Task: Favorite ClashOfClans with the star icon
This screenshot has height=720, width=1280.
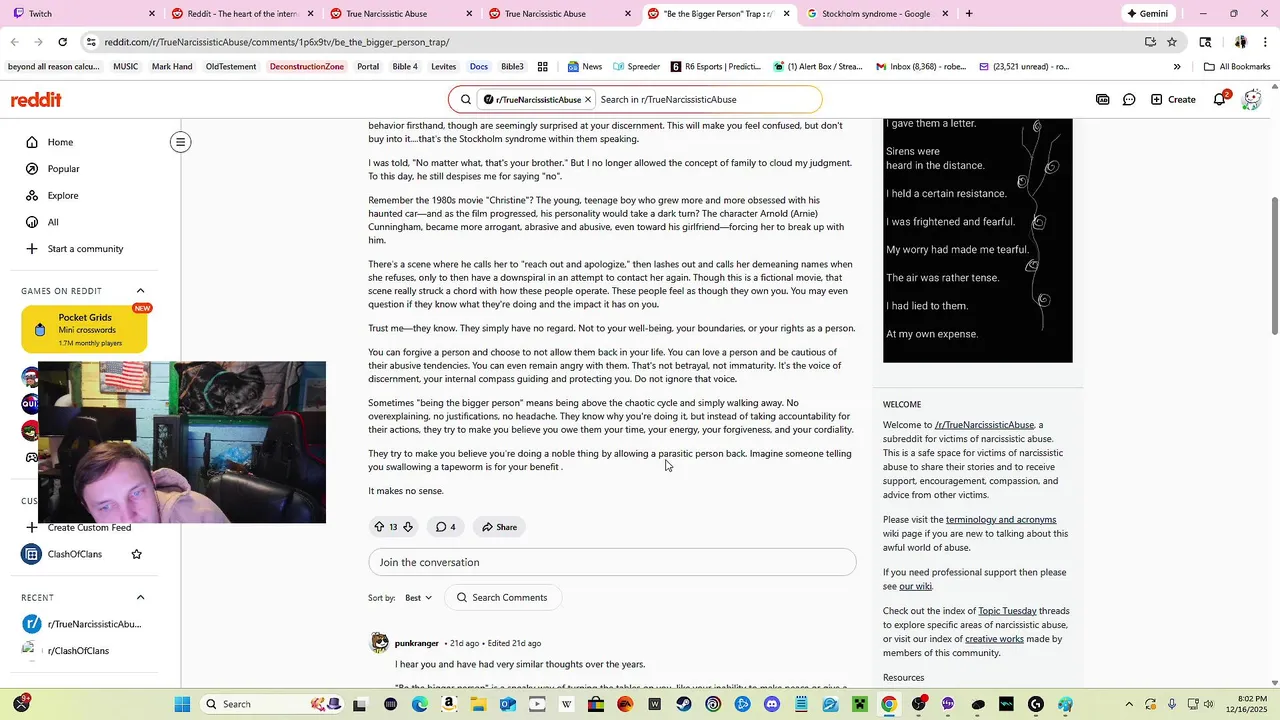Action: click(x=136, y=554)
